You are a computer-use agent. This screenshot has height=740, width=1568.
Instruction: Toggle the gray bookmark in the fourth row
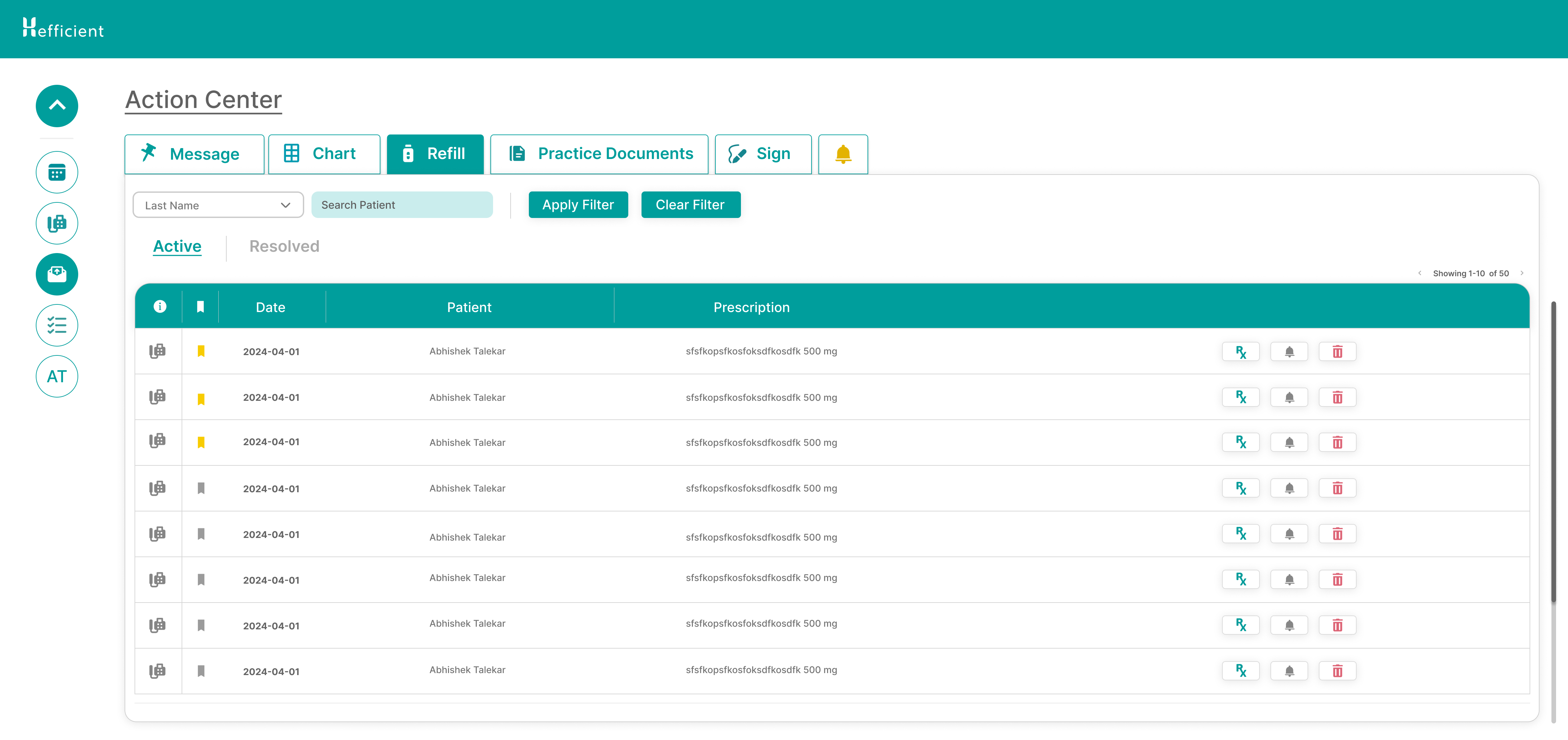click(201, 488)
